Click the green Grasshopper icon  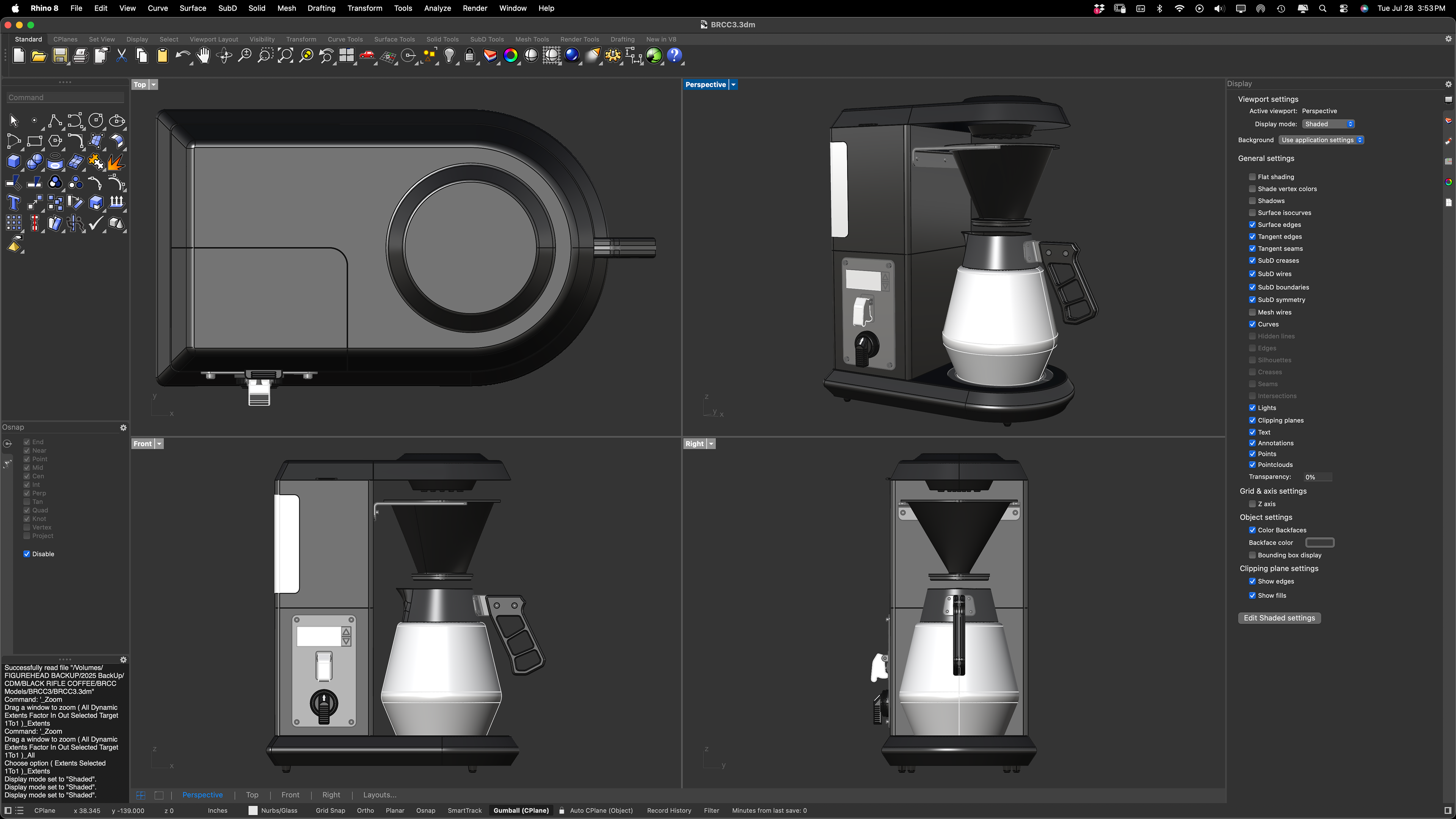coord(654,55)
